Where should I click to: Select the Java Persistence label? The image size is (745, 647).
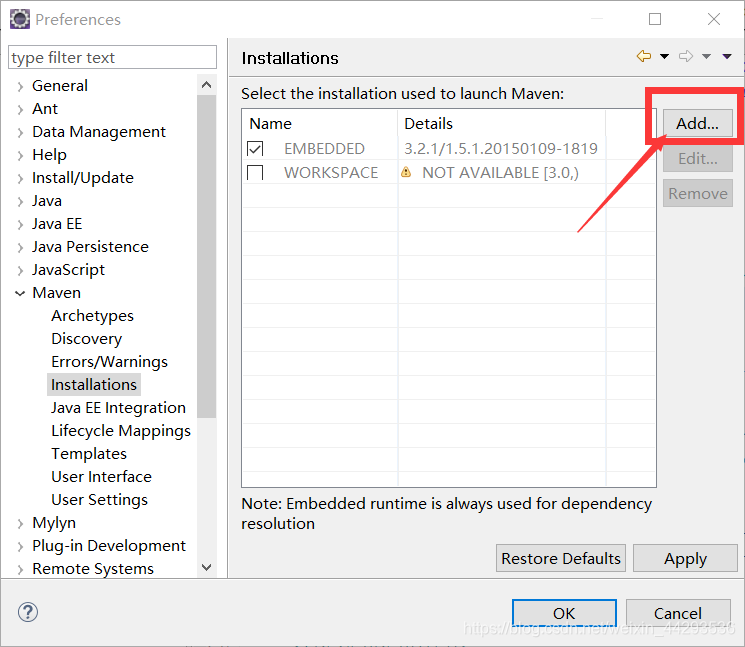click(90, 247)
